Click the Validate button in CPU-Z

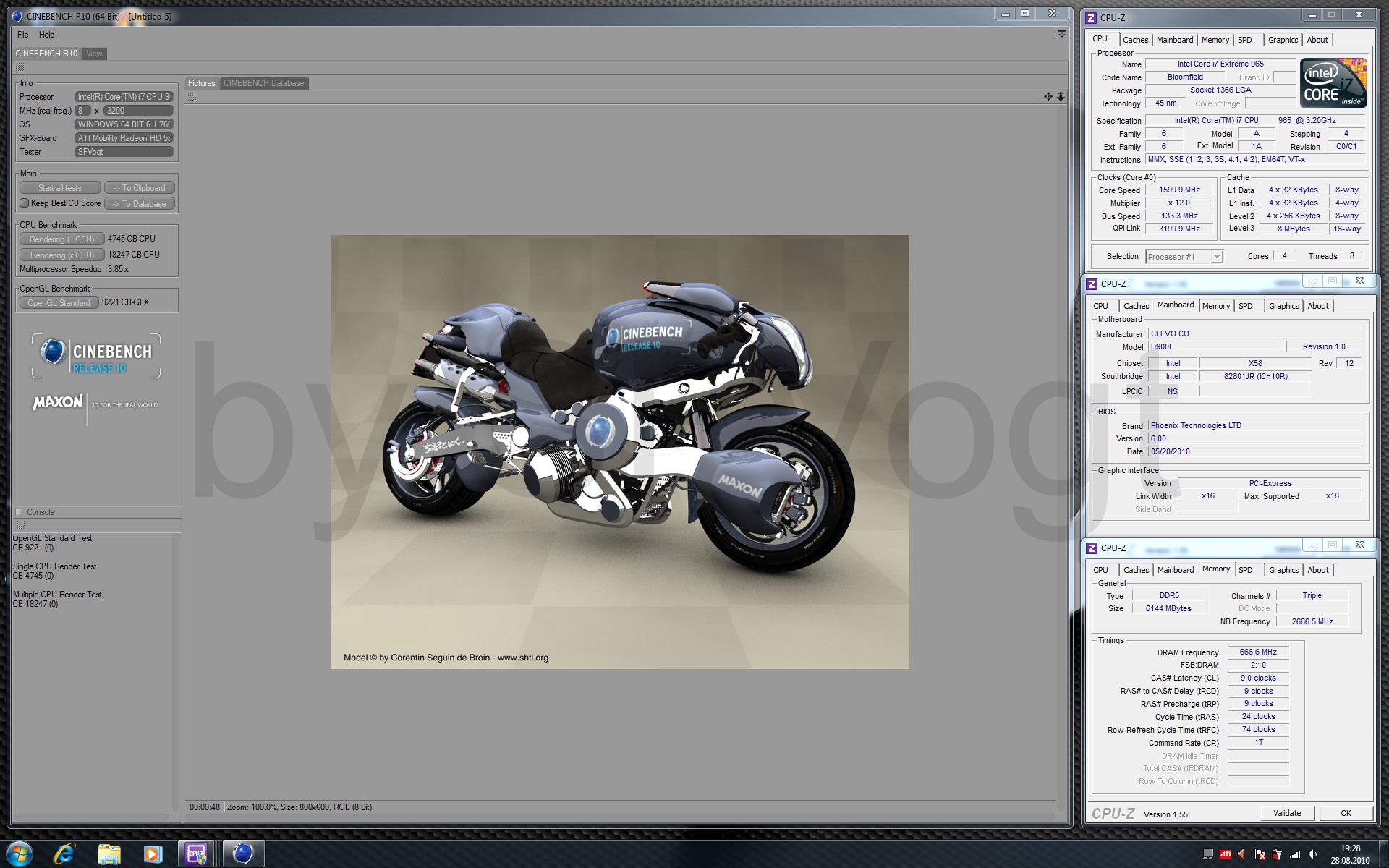pyautogui.click(x=1287, y=813)
